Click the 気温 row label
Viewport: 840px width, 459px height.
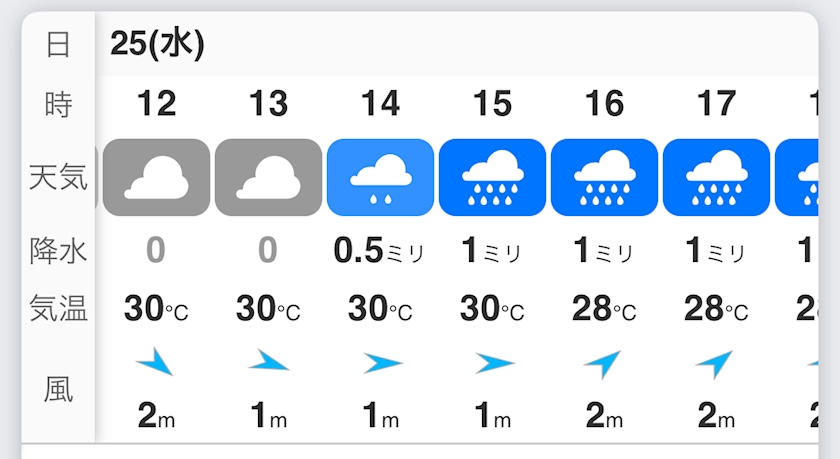click(x=58, y=310)
